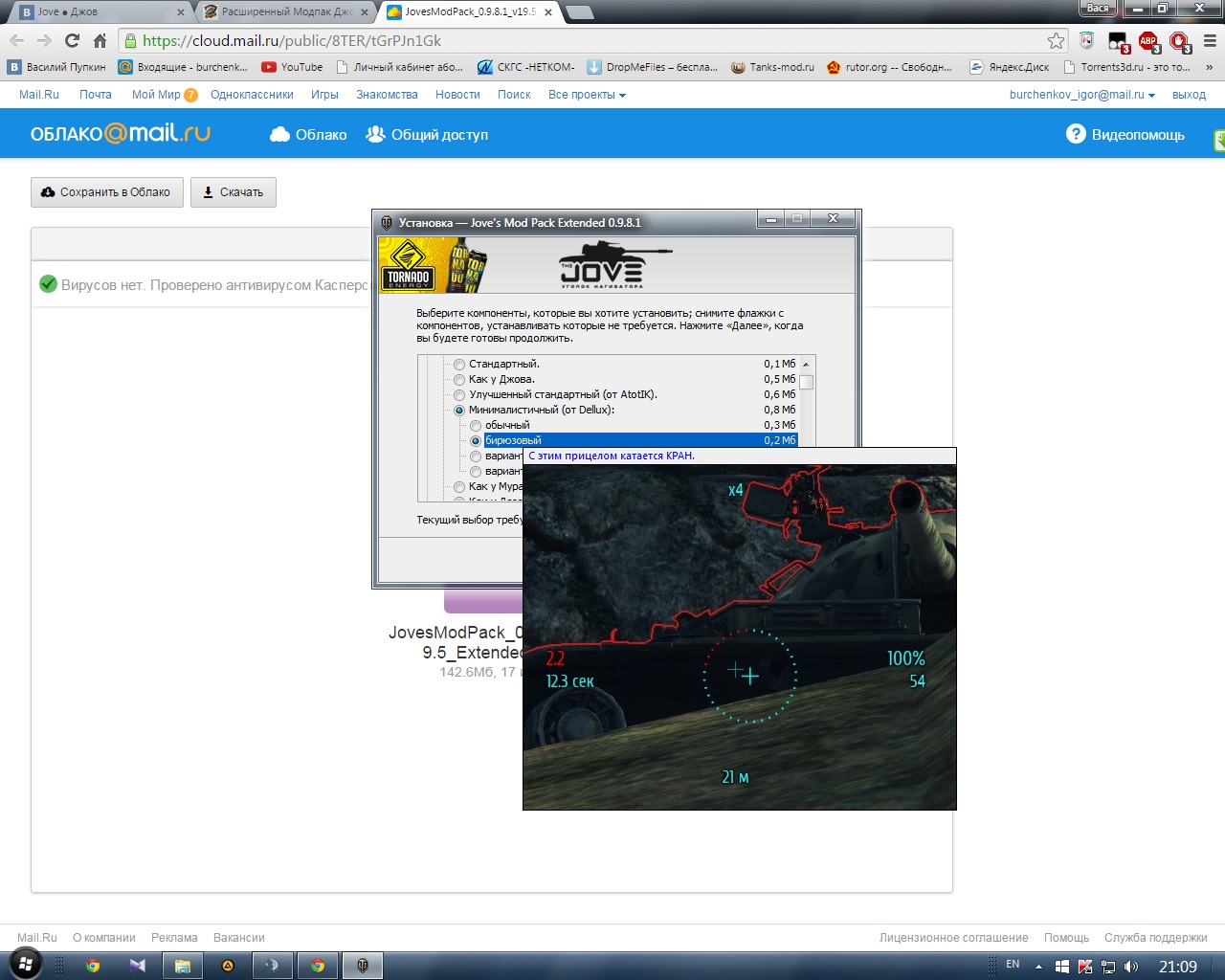Select the Как у Мура radio option

[x=459, y=486]
